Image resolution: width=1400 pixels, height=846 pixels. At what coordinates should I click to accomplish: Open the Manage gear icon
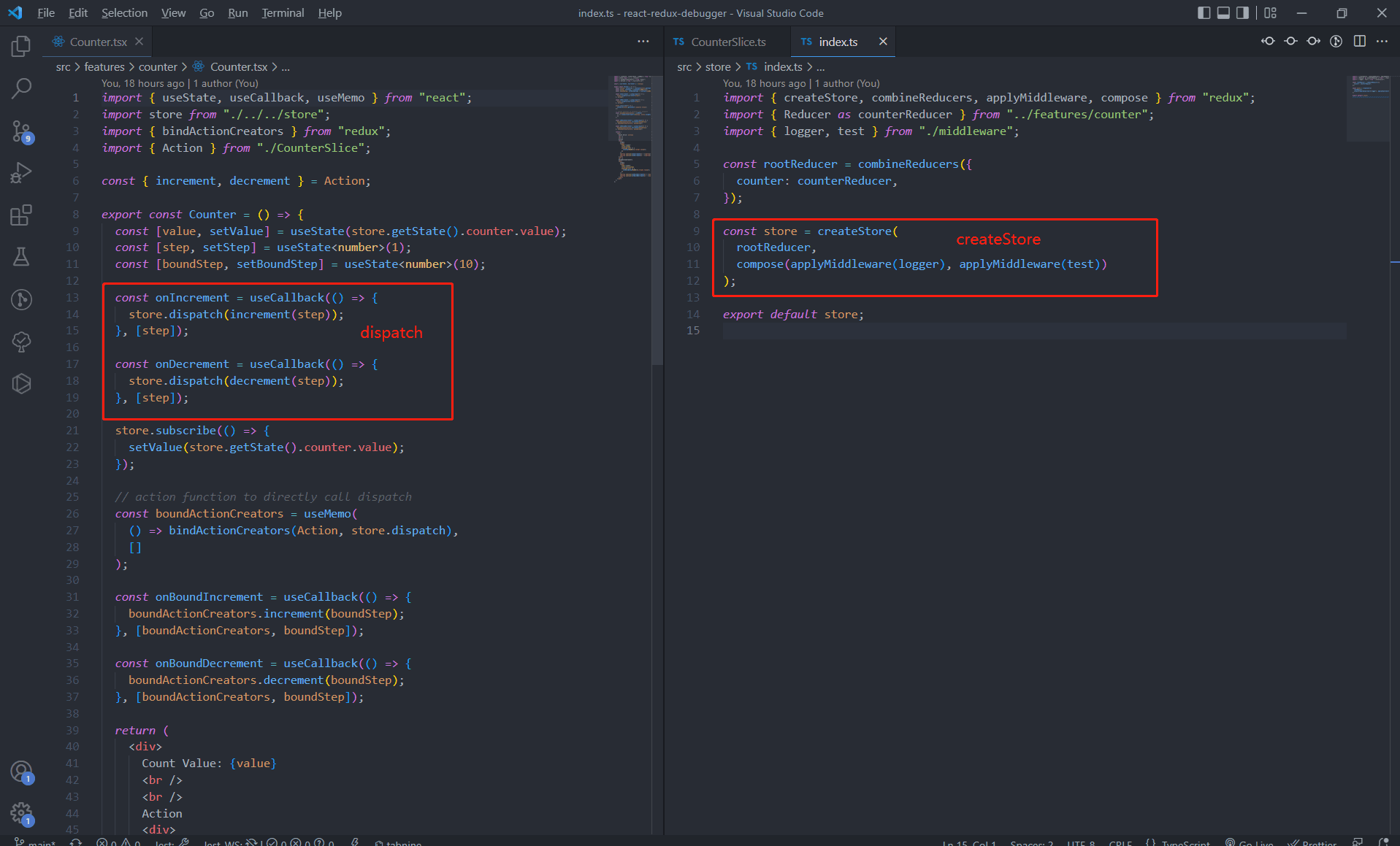pyautogui.click(x=21, y=813)
